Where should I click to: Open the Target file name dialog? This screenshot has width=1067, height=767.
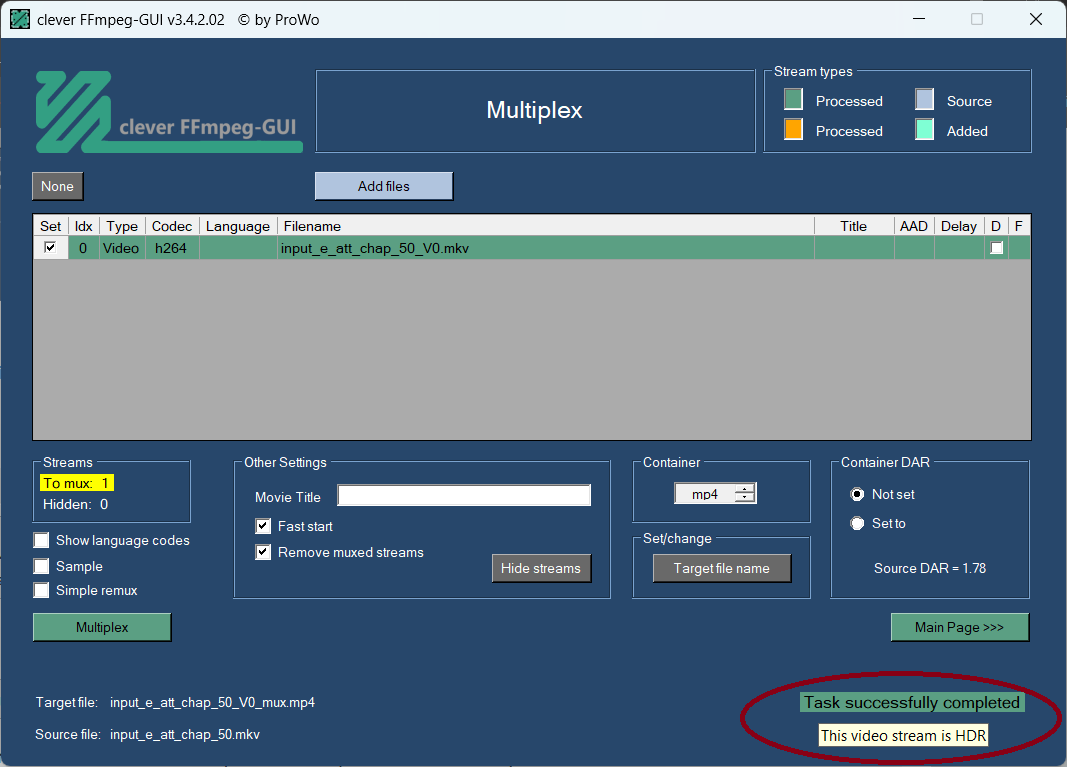coord(721,568)
